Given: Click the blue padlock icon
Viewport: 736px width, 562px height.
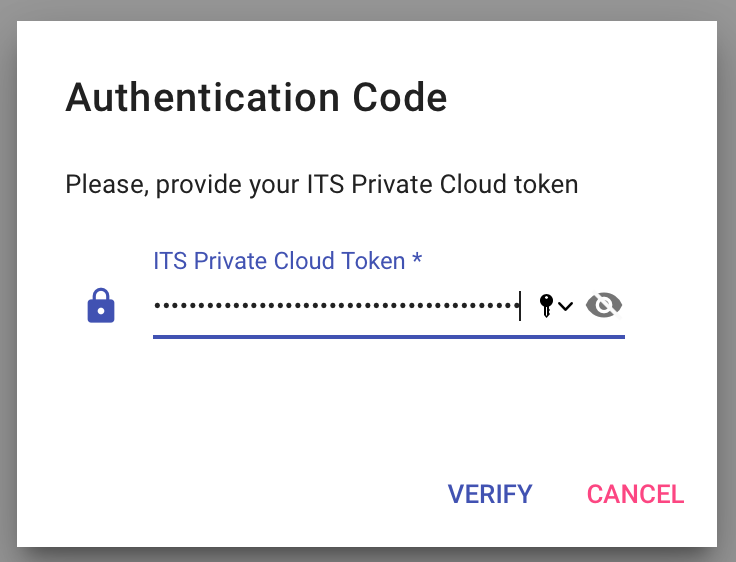Looking at the screenshot, I should [x=101, y=305].
